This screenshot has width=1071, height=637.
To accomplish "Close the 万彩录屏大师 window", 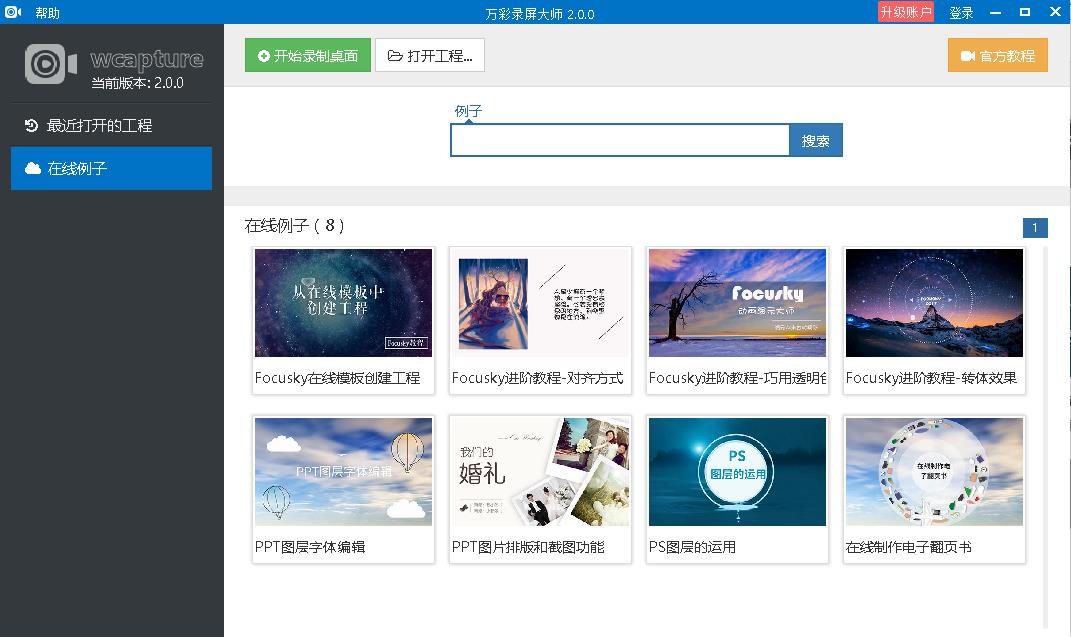I will [1055, 12].
